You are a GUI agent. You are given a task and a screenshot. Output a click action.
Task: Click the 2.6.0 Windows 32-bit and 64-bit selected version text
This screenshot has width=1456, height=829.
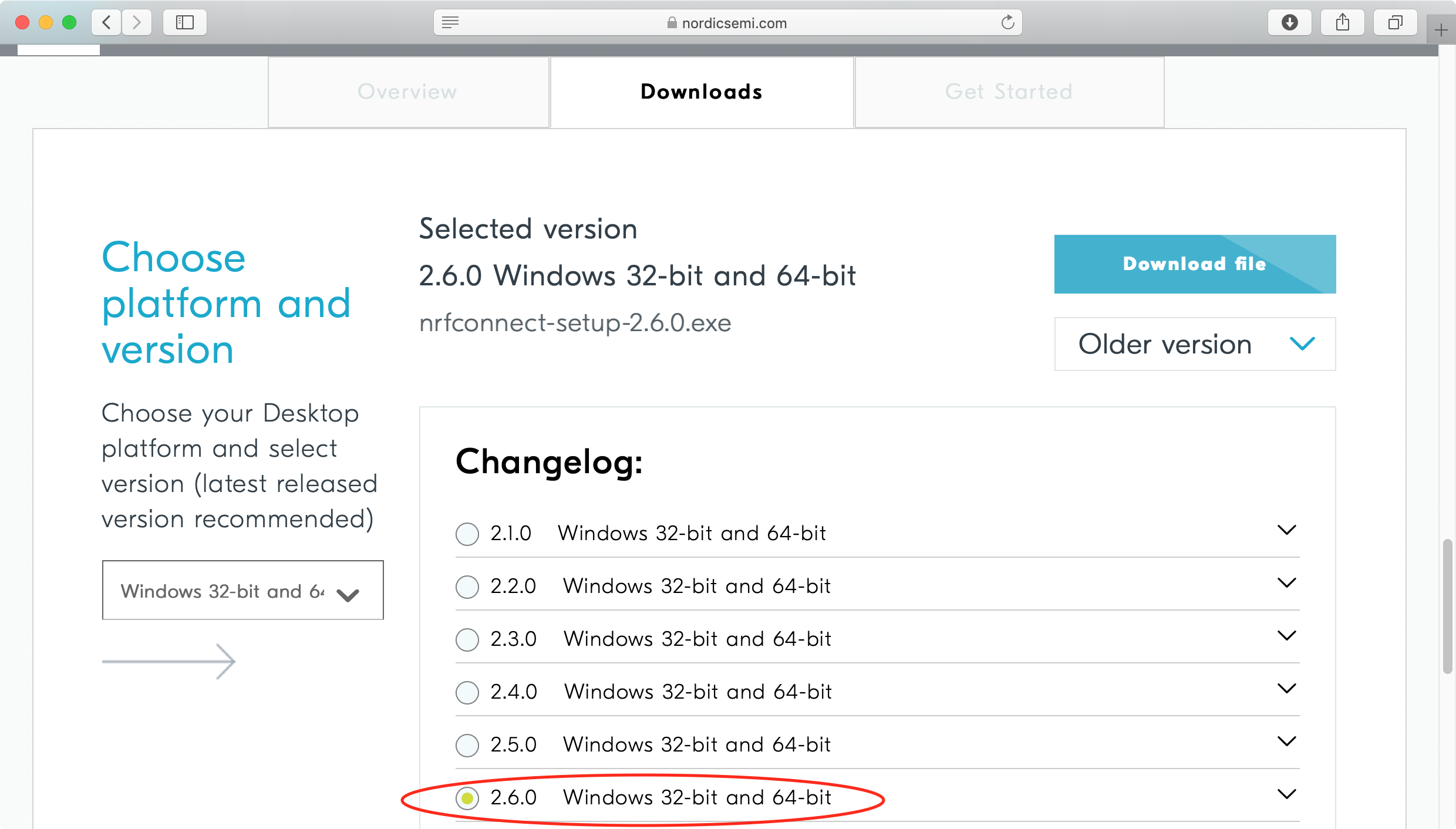pyautogui.click(x=638, y=276)
